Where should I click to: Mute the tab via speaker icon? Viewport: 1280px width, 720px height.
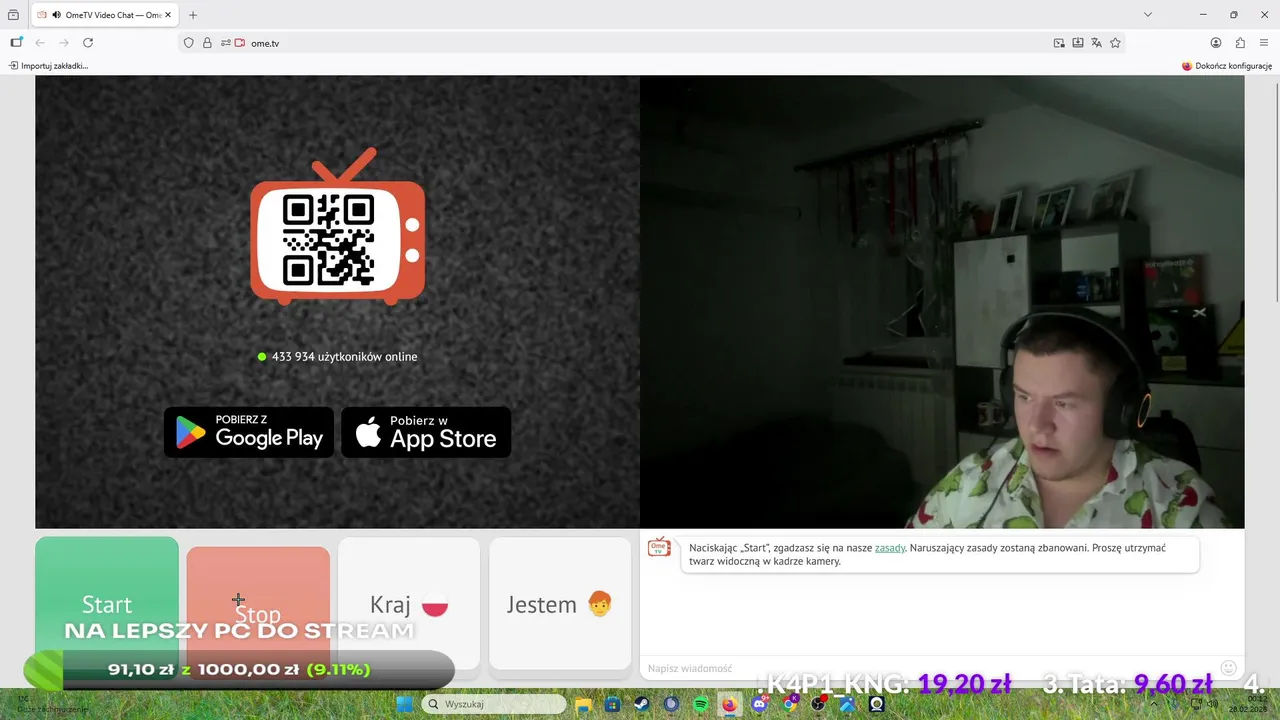point(56,15)
